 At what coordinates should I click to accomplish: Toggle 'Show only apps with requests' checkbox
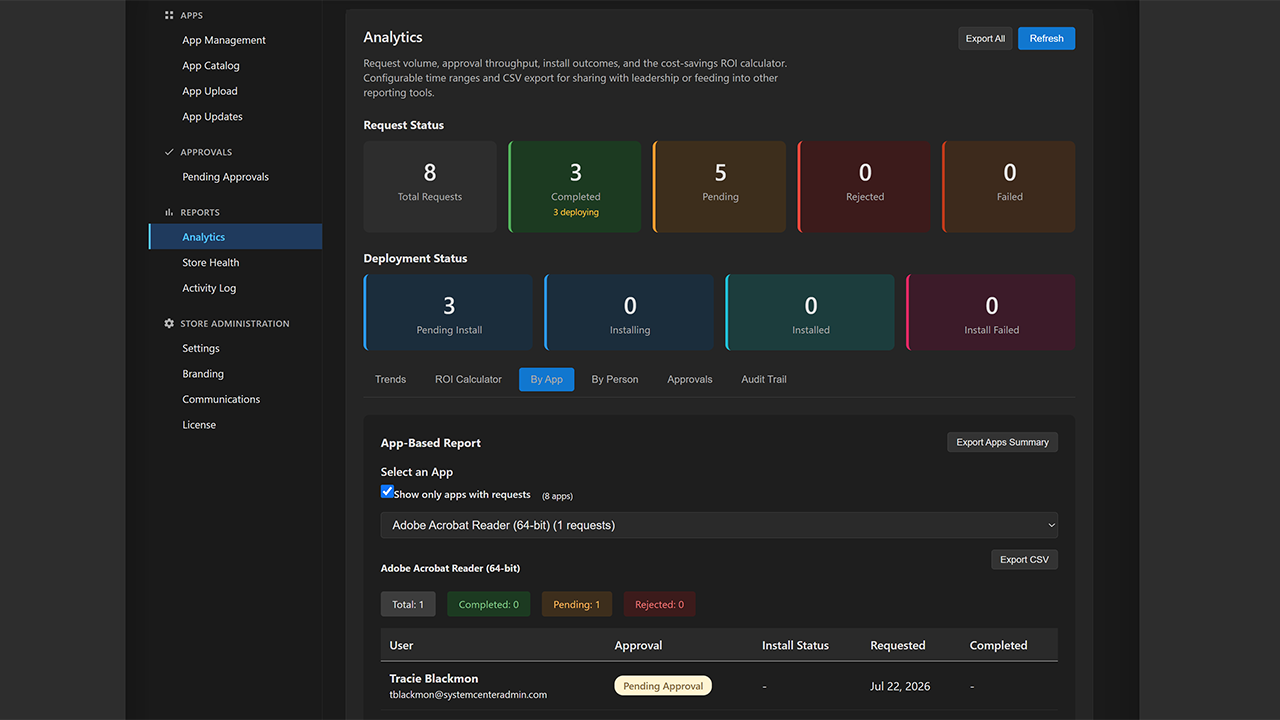point(387,492)
